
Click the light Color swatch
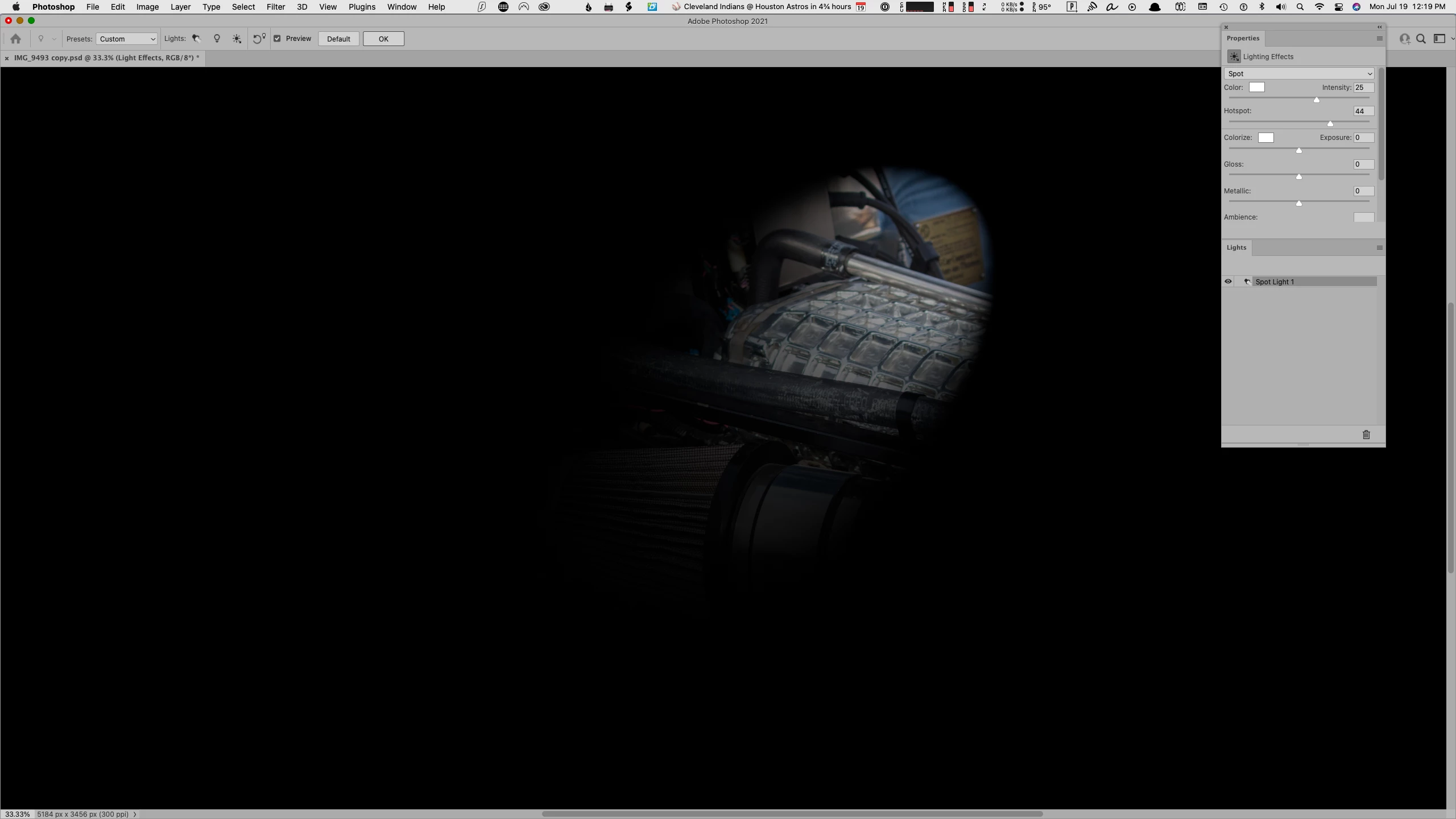coord(1256,87)
